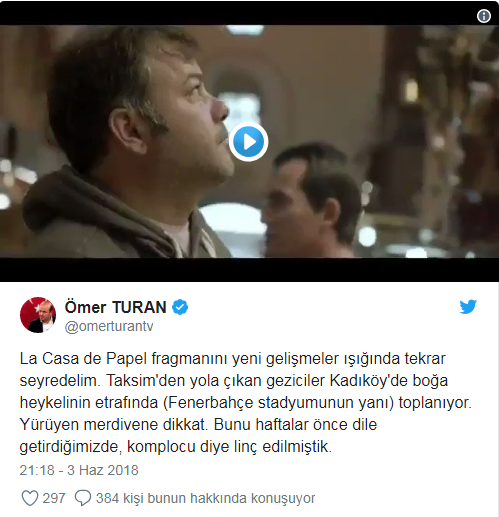This screenshot has width=499, height=517.
Task: Click the 297 like count
Action: pos(54,498)
